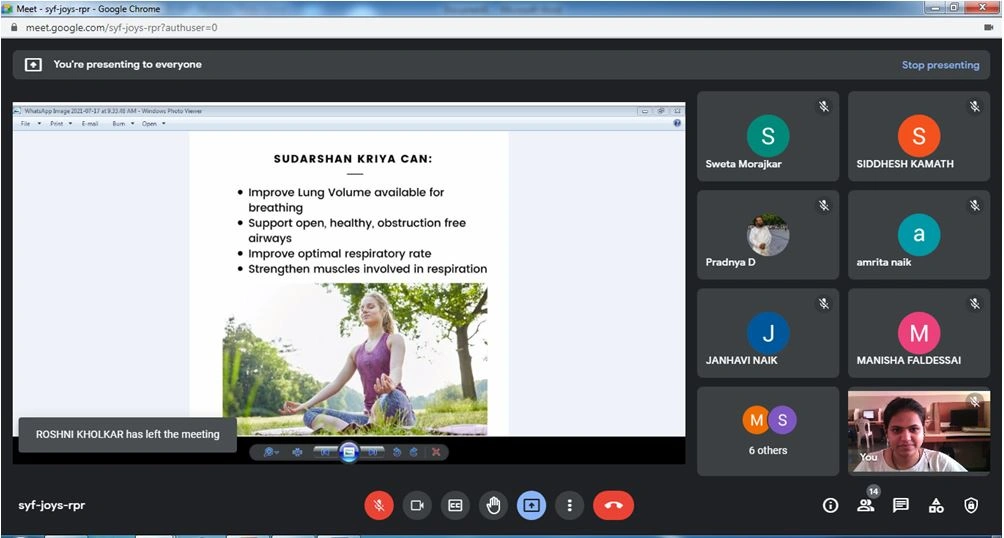1004x538 pixels.
Task: Select the meet.google.com URL field
Action: click(x=122, y=28)
